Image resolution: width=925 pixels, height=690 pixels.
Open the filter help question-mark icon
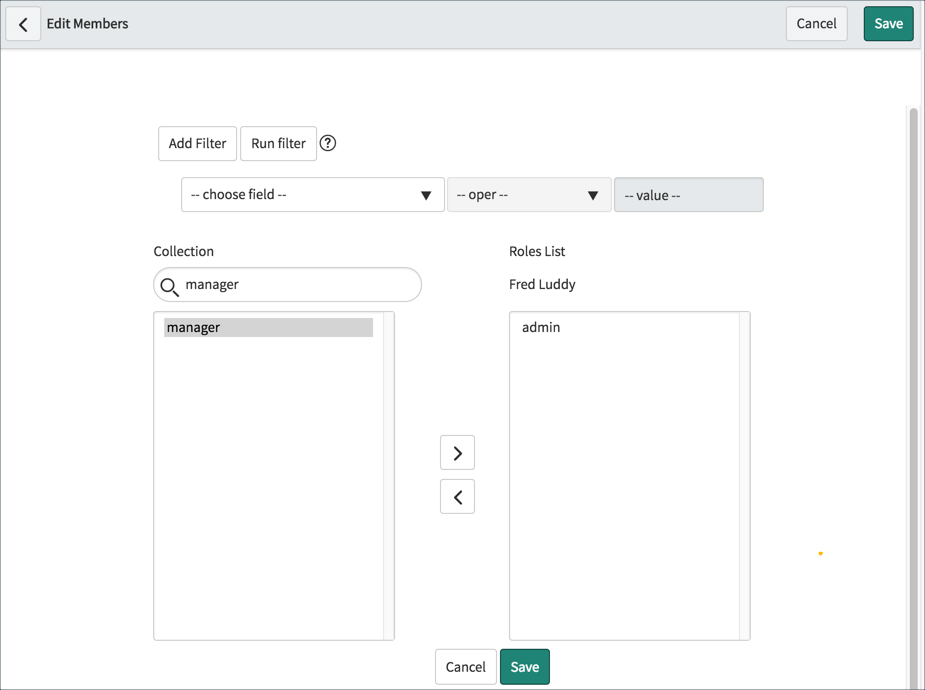pyautogui.click(x=327, y=143)
